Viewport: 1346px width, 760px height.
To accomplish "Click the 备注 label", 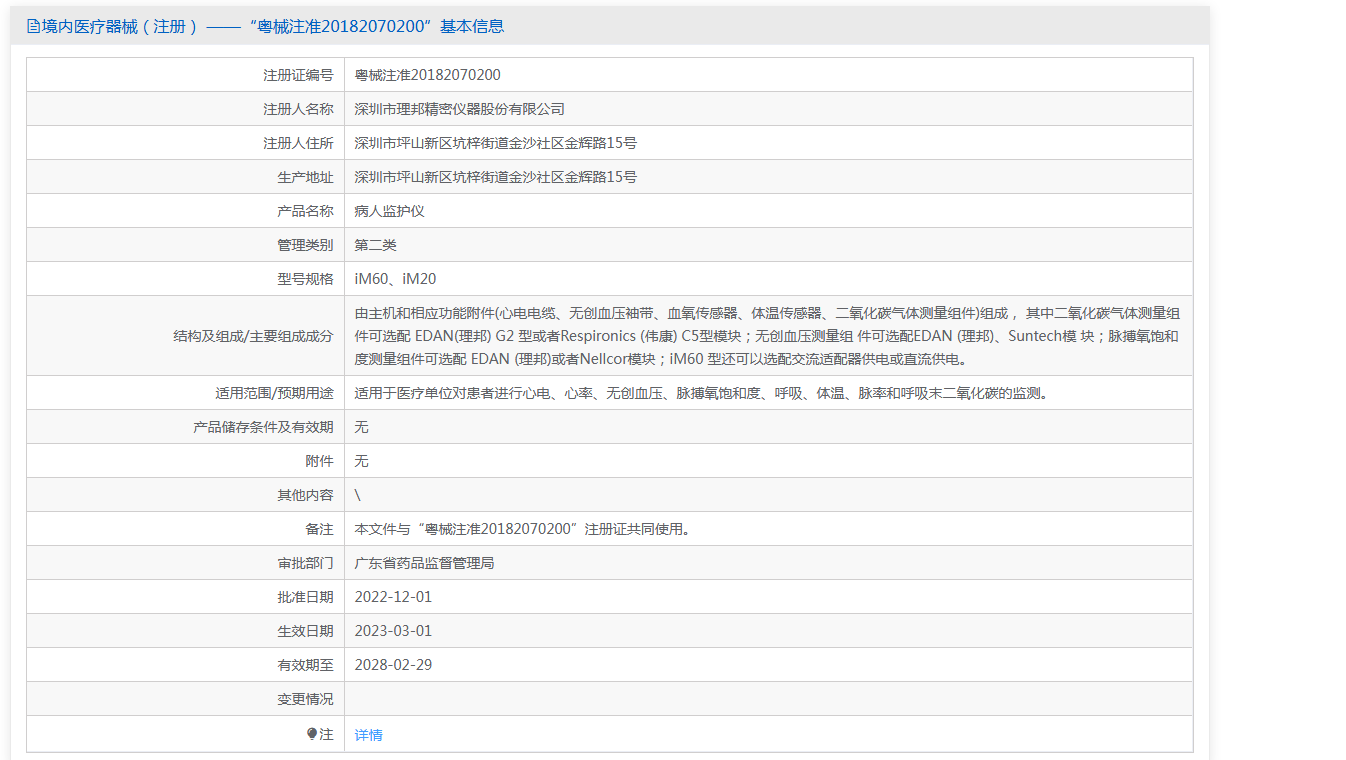I will click(x=319, y=529).
